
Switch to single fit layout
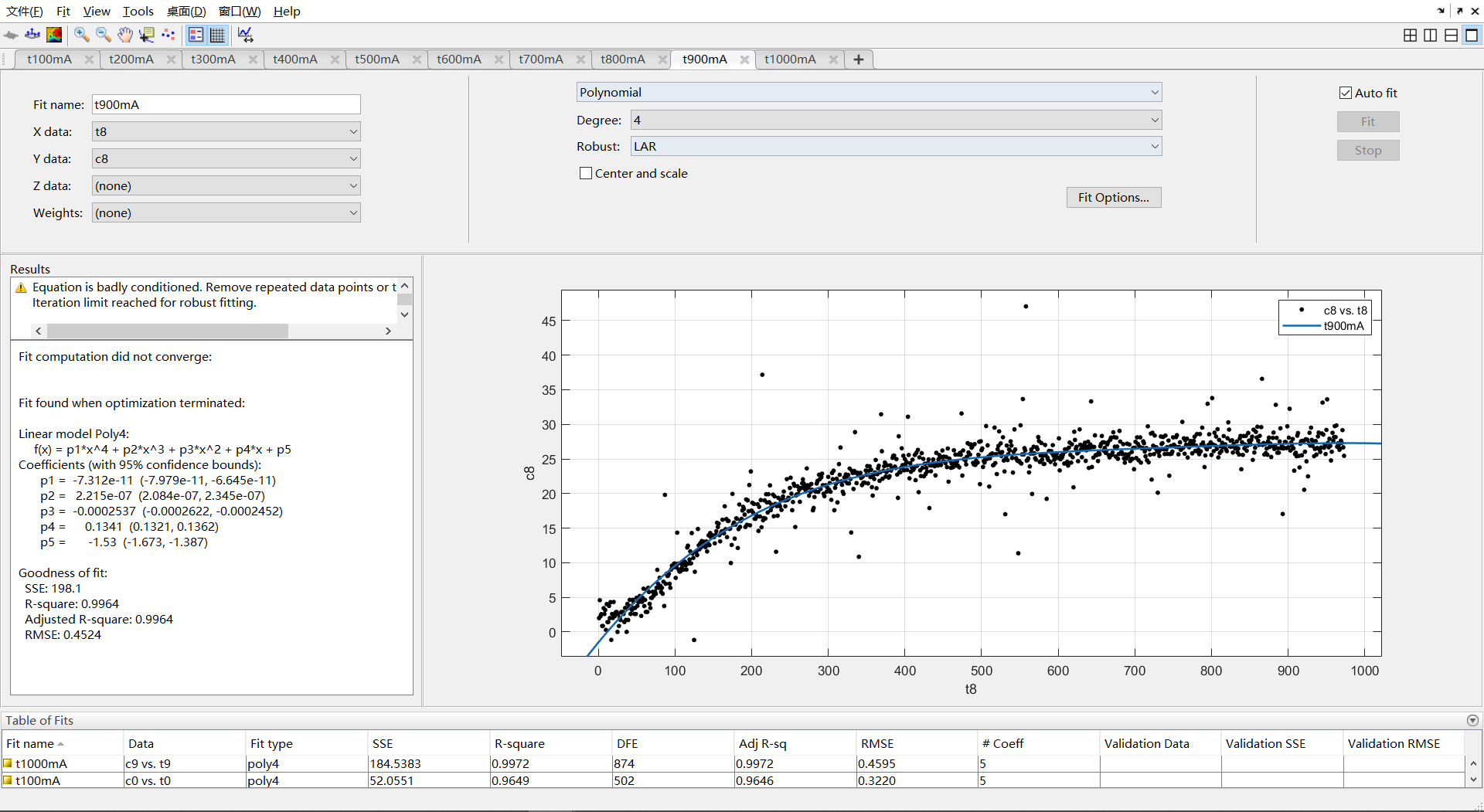click(1472, 35)
